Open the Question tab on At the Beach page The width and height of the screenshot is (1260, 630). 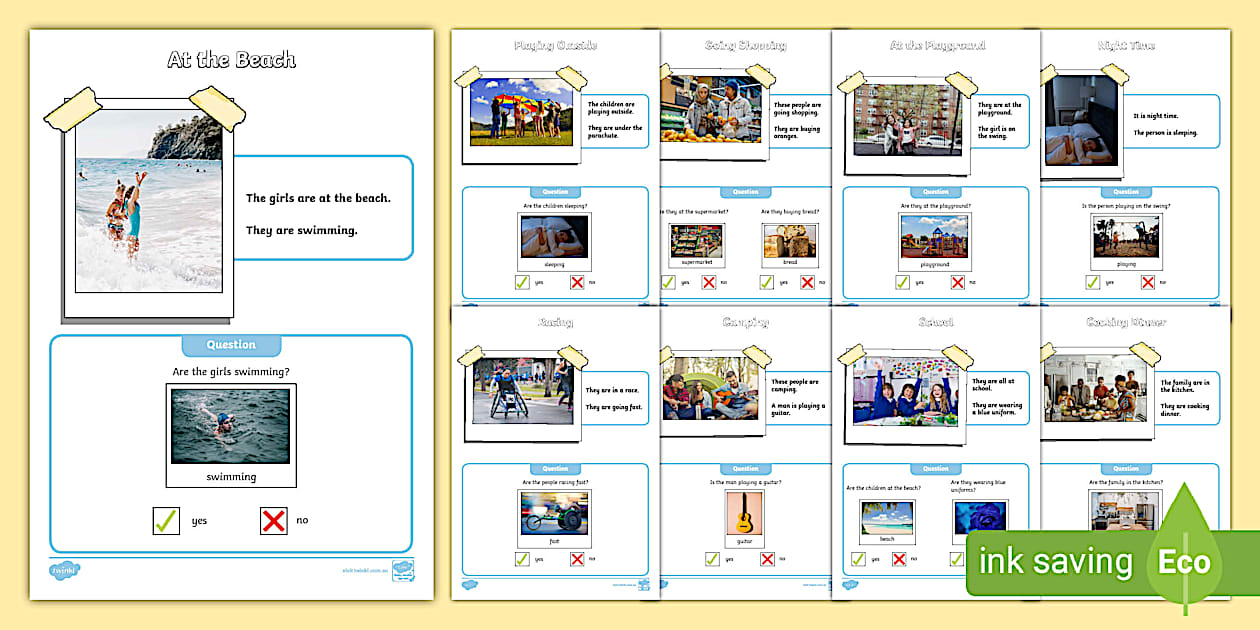pos(230,344)
